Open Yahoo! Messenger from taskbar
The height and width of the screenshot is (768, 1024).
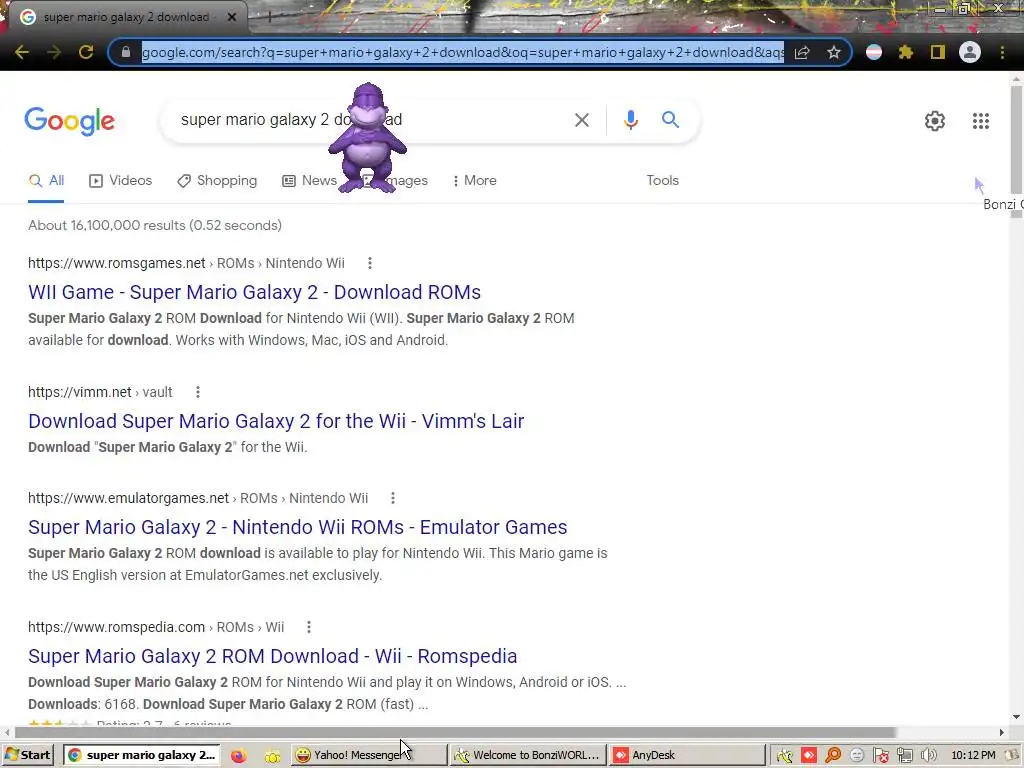pyautogui.click(x=369, y=755)
